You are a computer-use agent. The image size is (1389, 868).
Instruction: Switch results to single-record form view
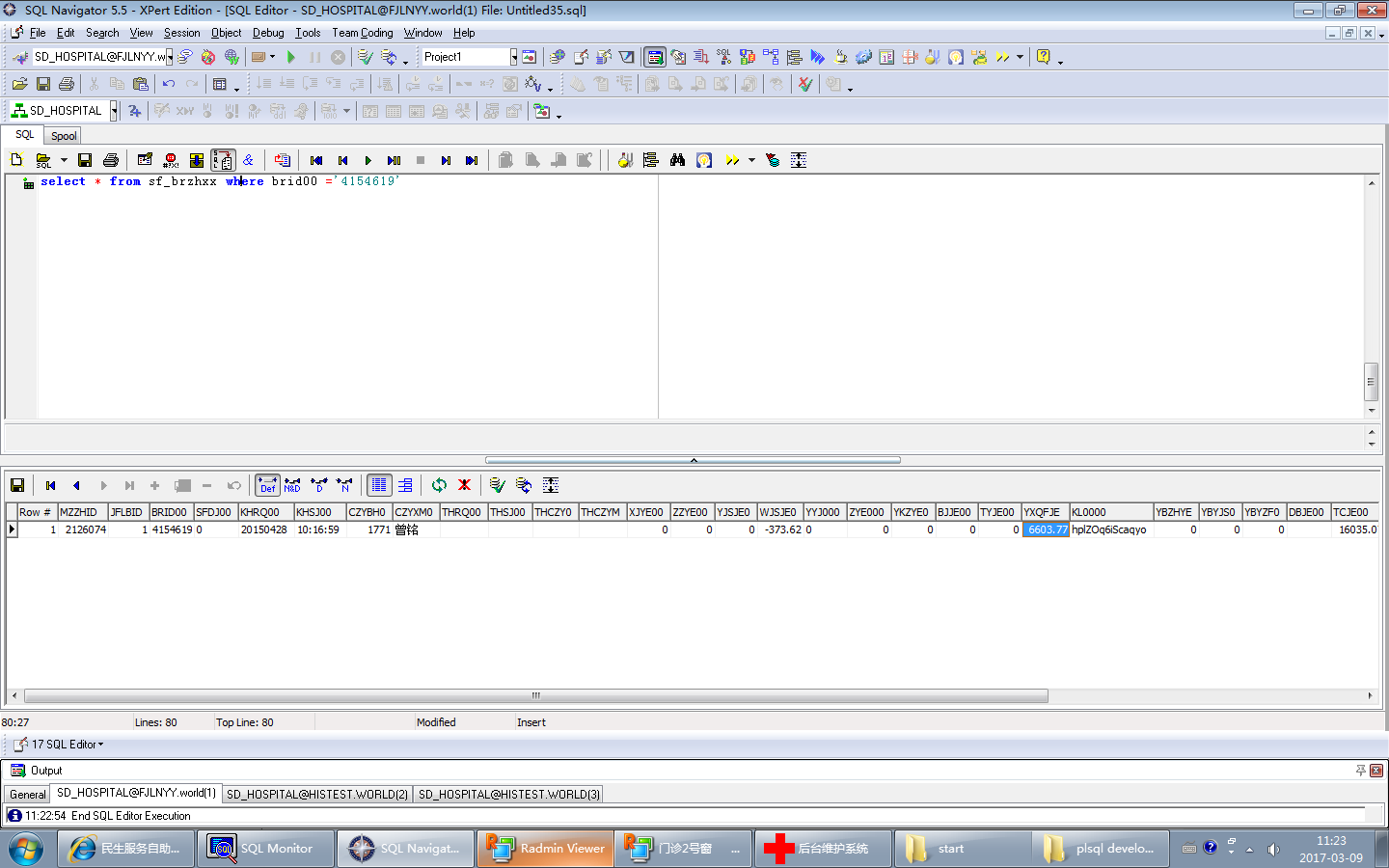405,485
